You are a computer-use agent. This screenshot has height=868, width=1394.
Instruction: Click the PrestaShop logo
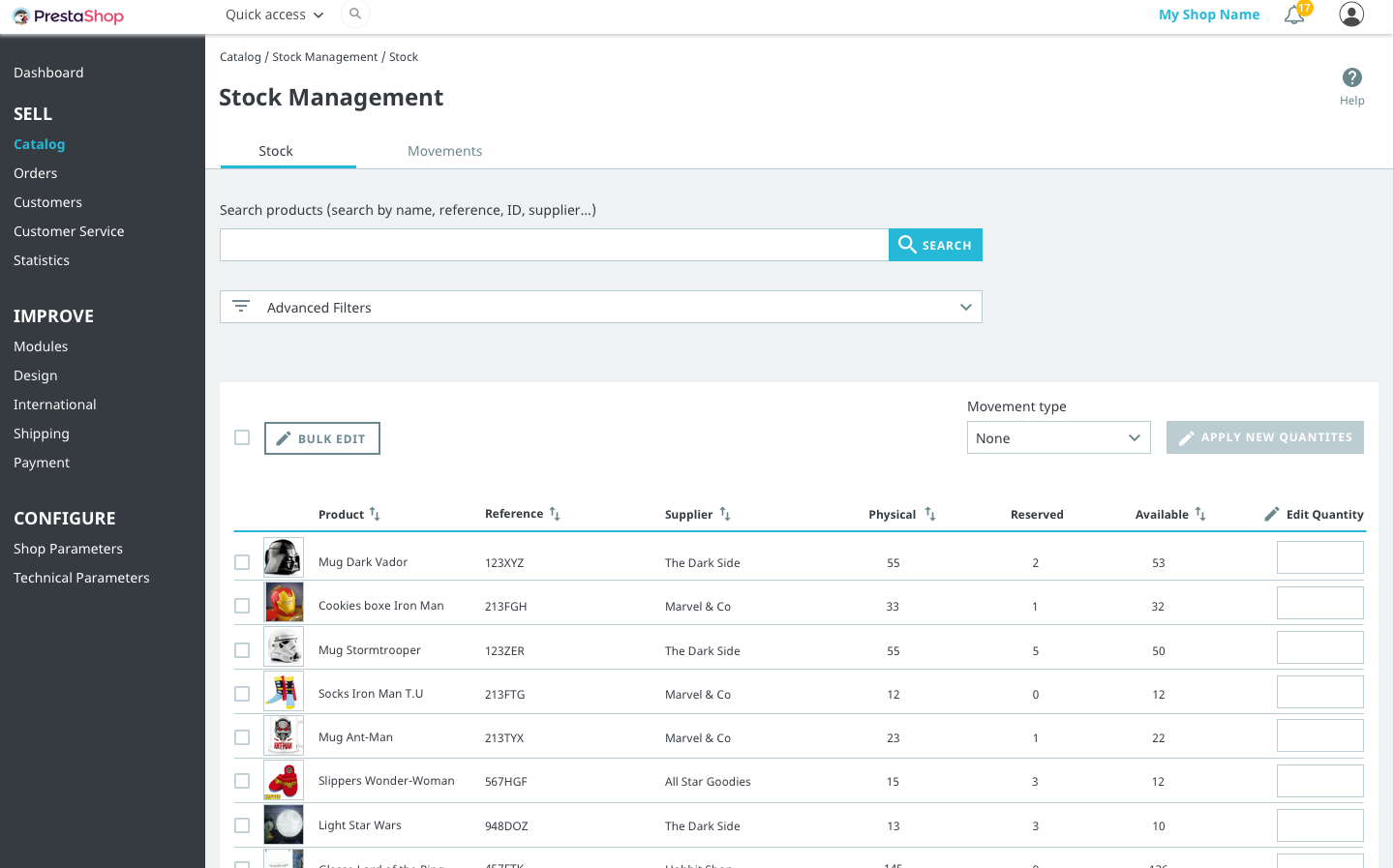point(68,15)
